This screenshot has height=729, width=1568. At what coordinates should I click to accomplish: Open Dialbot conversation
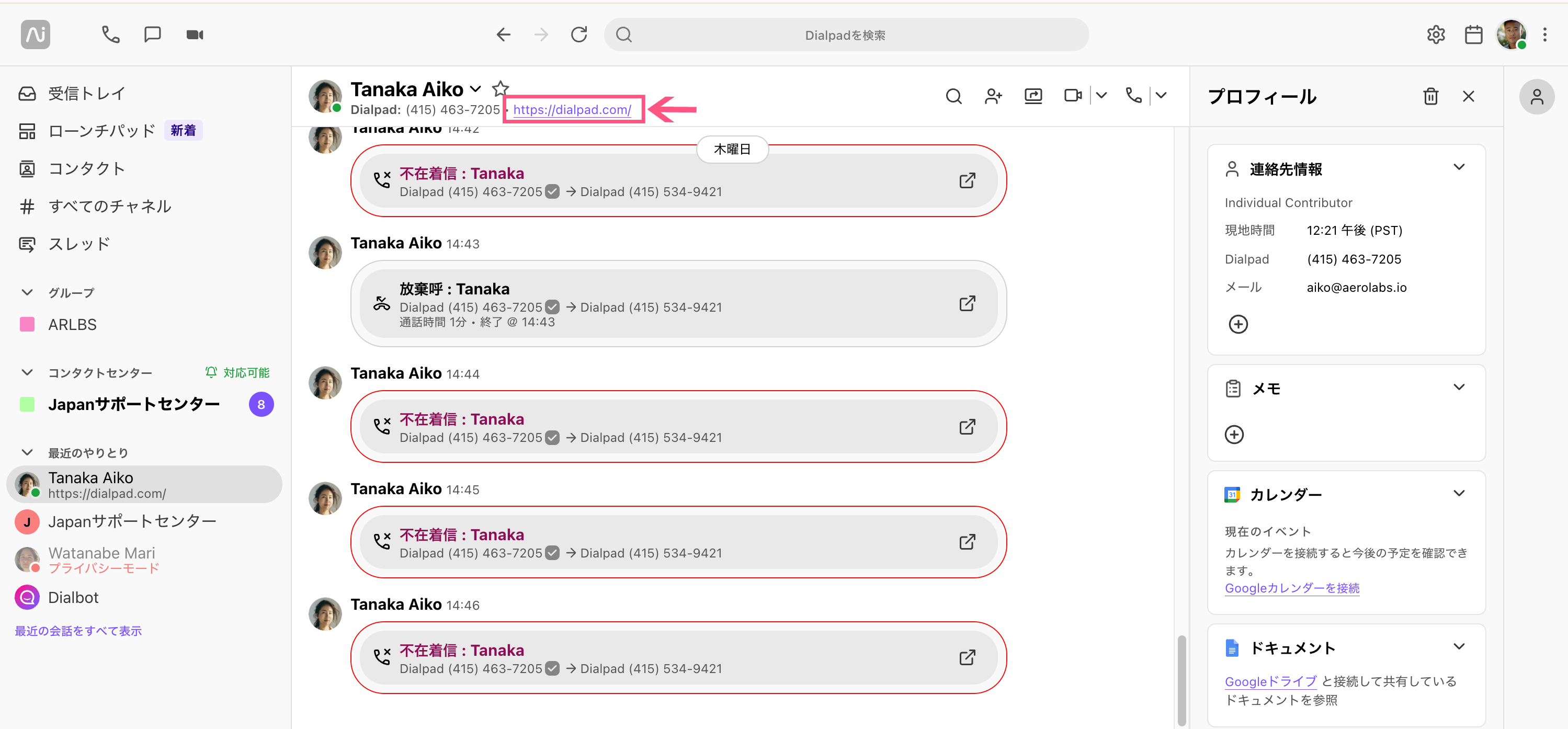click(145, 598)
